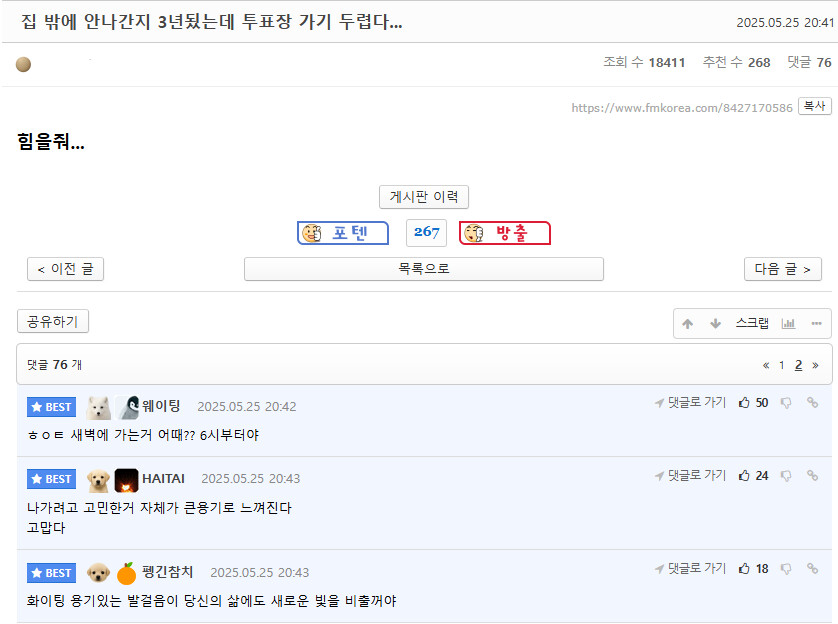This screenshot has height=624, width=838.
Task: Open the three-dot more options menu
Action: pos(816,324)
